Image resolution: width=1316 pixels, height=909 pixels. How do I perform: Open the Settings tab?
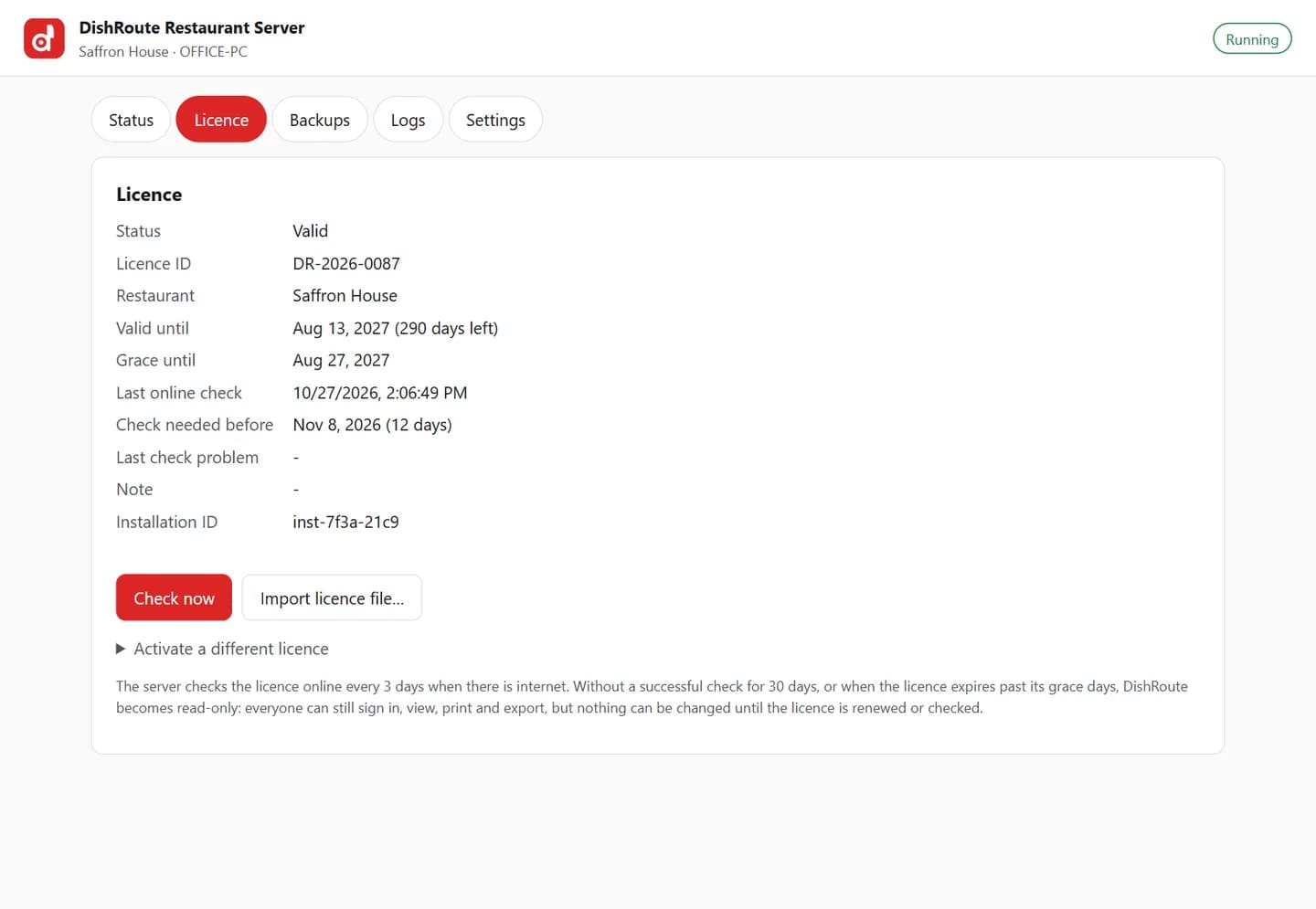495,120
